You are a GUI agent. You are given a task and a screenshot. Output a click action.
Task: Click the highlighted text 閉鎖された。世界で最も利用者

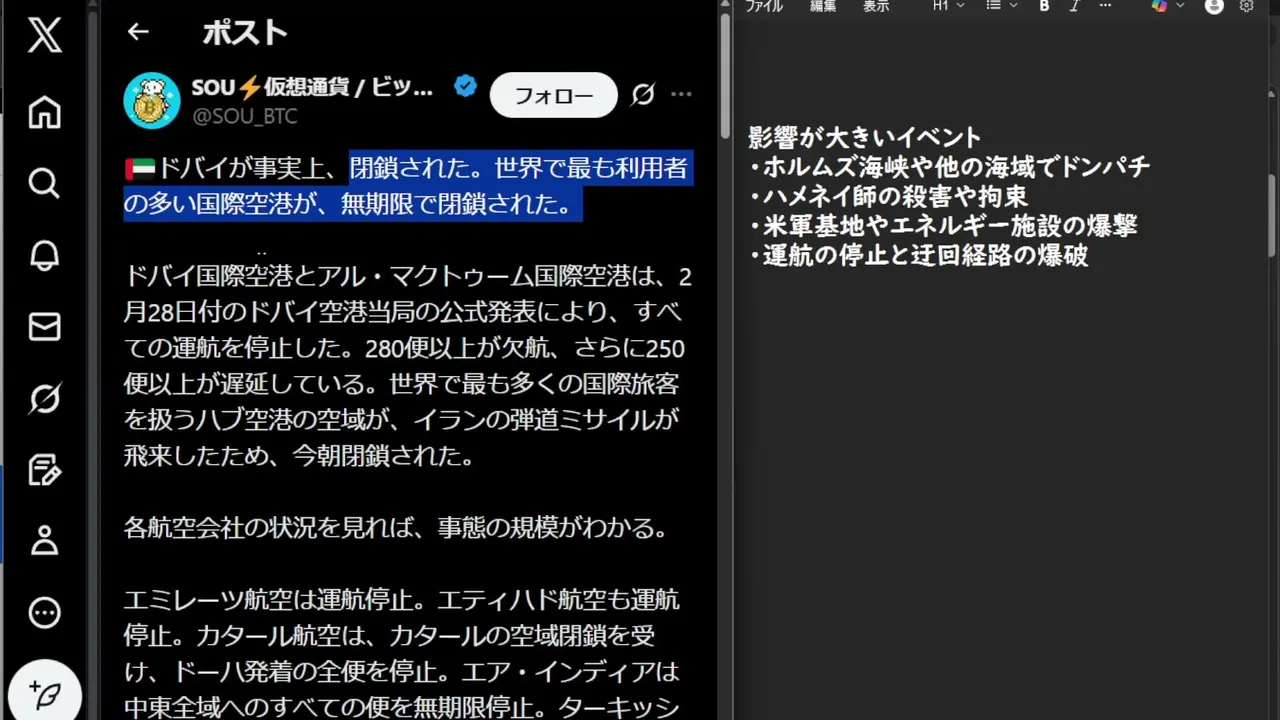tap(520, 168)
